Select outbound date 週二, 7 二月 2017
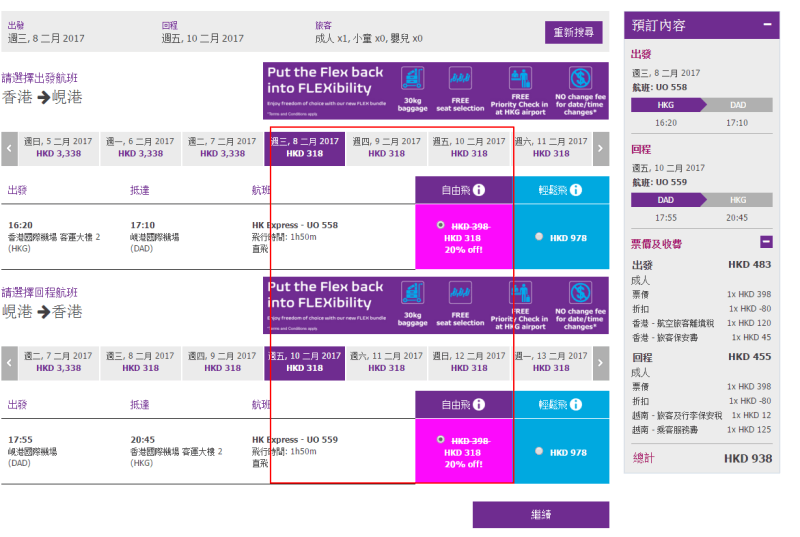This screenshot has width=800, height=537. 222,148
